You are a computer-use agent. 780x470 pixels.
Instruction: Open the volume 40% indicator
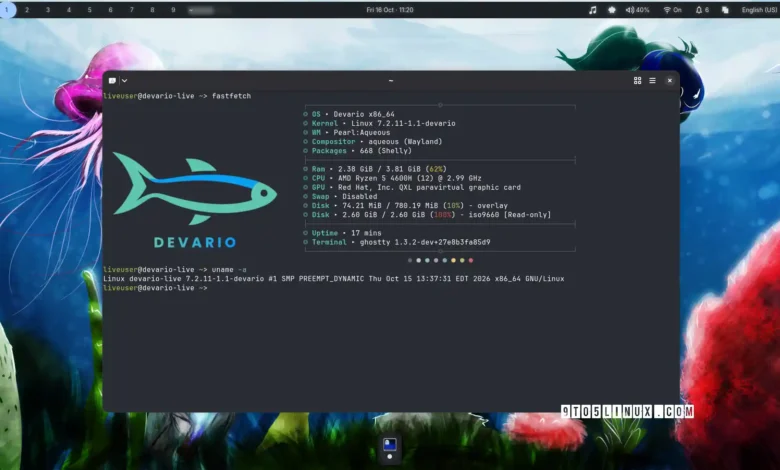(638, 10)
